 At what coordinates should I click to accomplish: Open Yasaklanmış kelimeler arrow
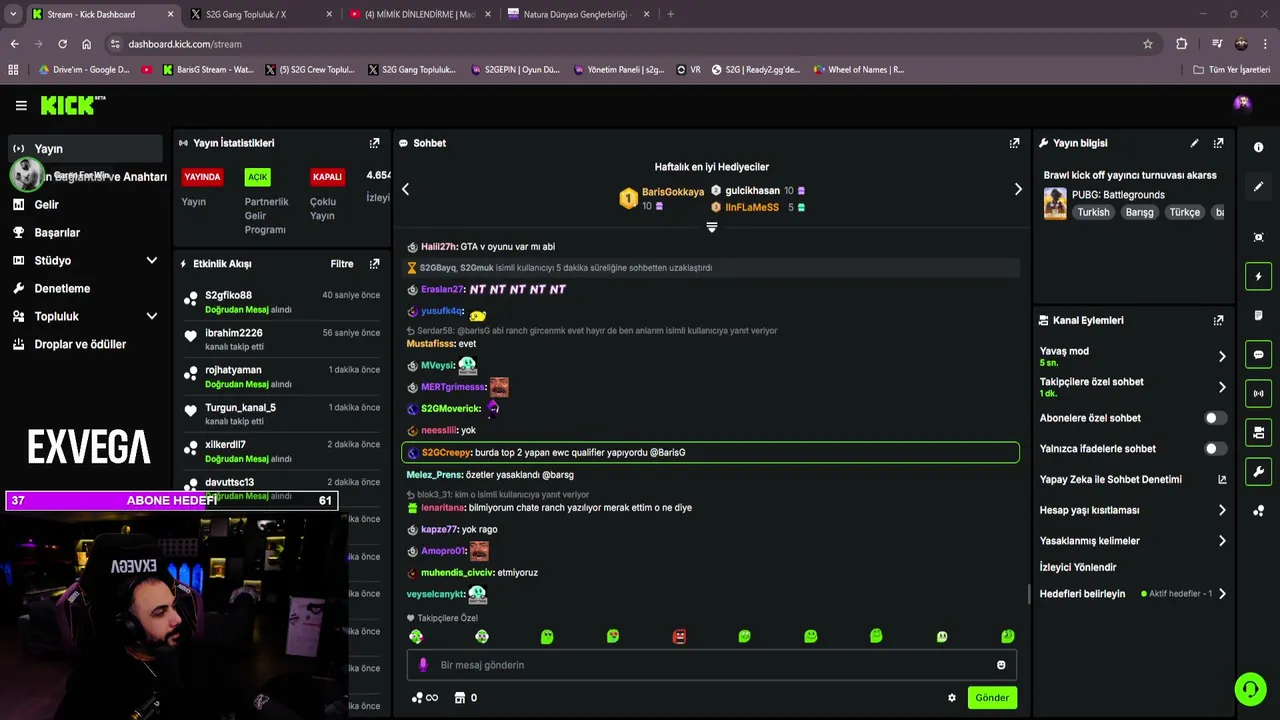1222,541
